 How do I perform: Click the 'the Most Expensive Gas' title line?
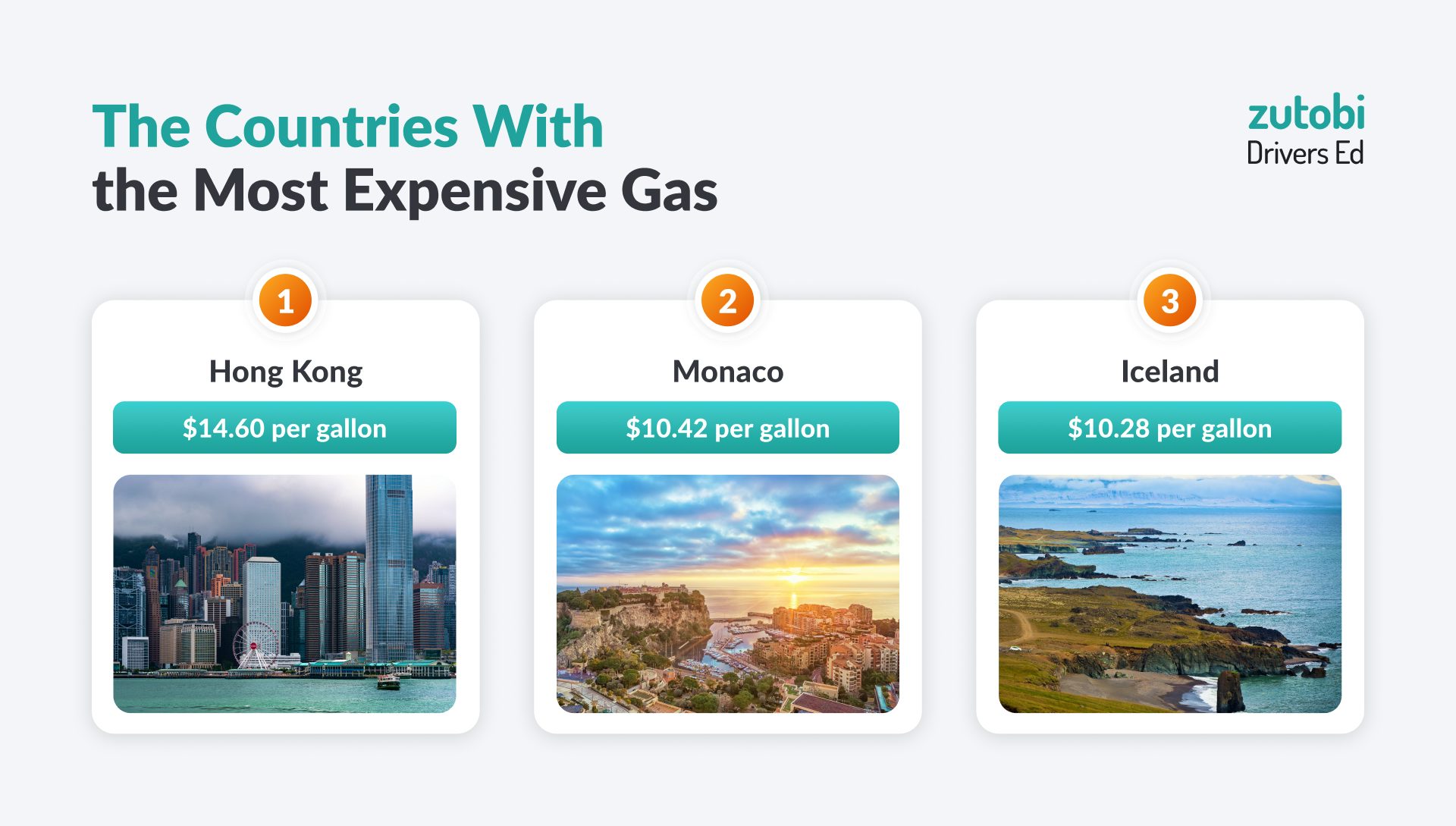404,190
